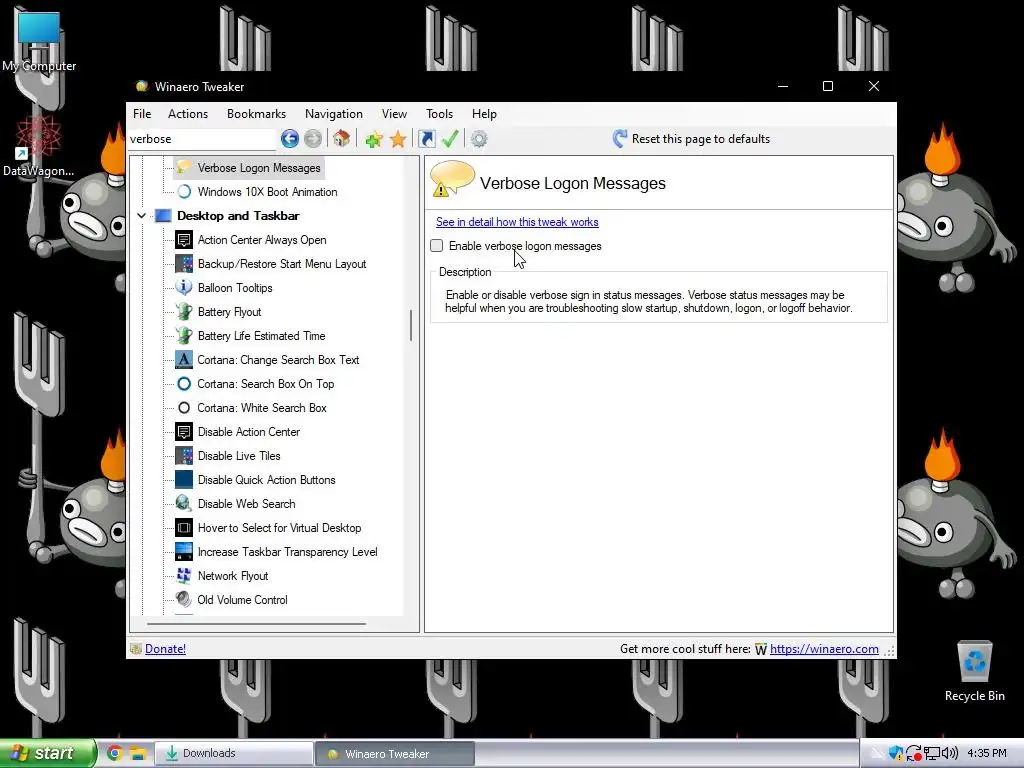Click the volume tray icon
The image size is (1024, 768).
tap(950, 753)
